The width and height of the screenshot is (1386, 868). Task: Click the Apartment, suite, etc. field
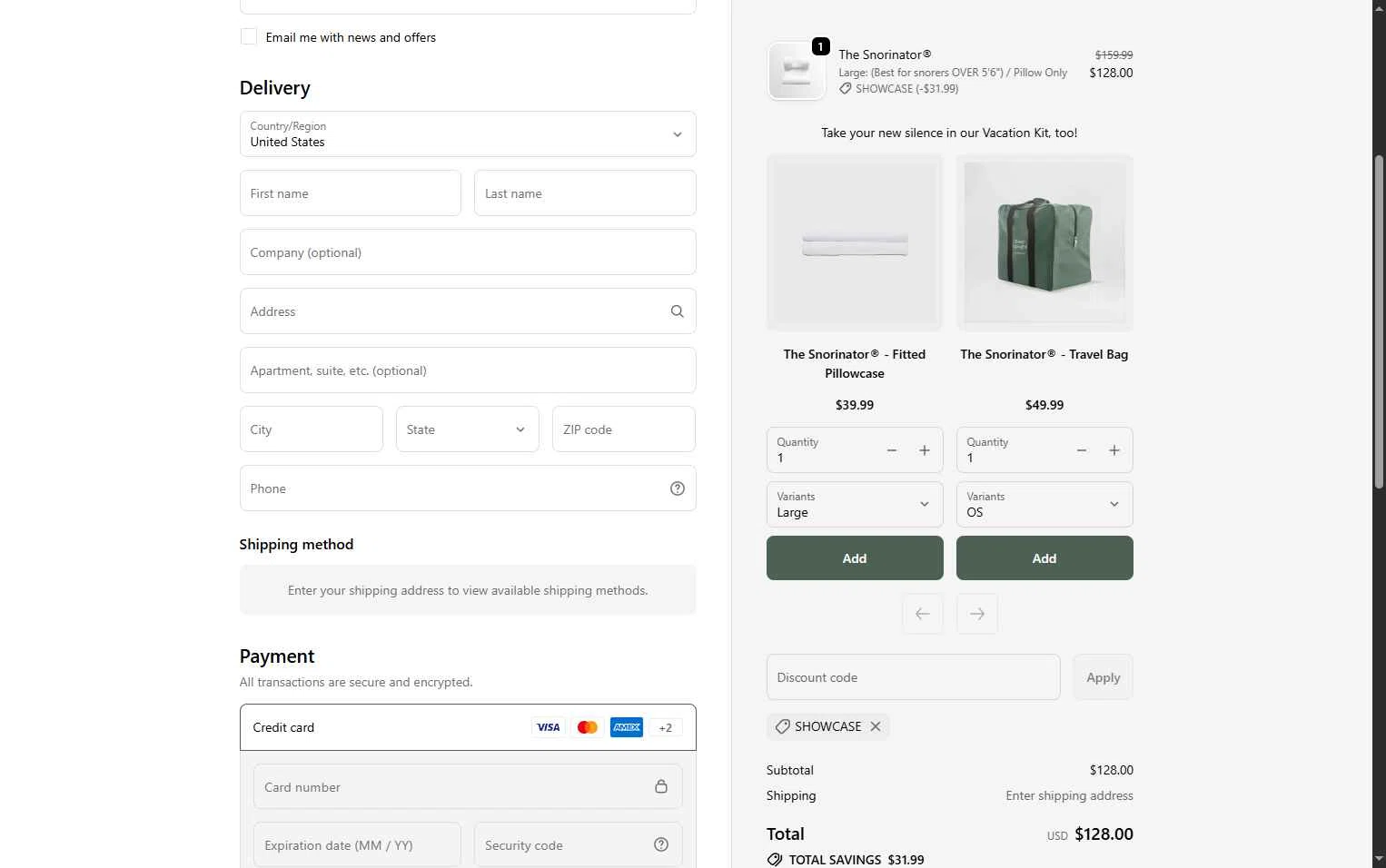468,370
